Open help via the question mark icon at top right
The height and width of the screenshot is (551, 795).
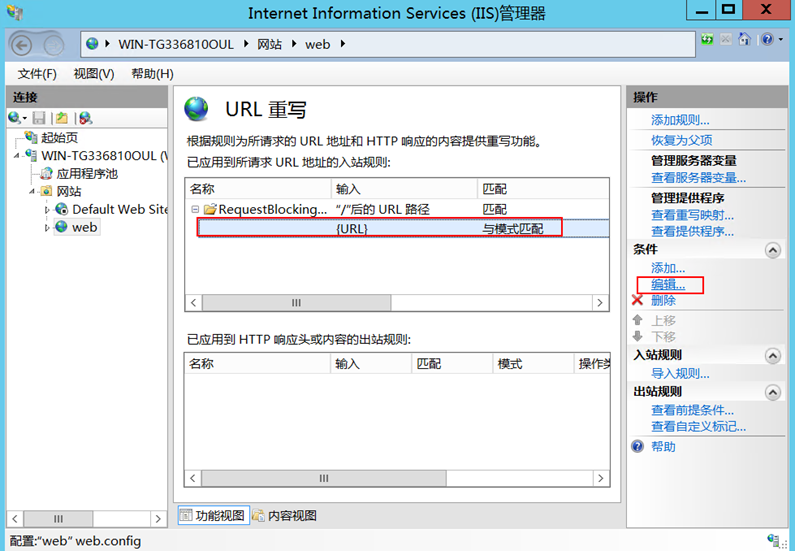coord(767,40)
